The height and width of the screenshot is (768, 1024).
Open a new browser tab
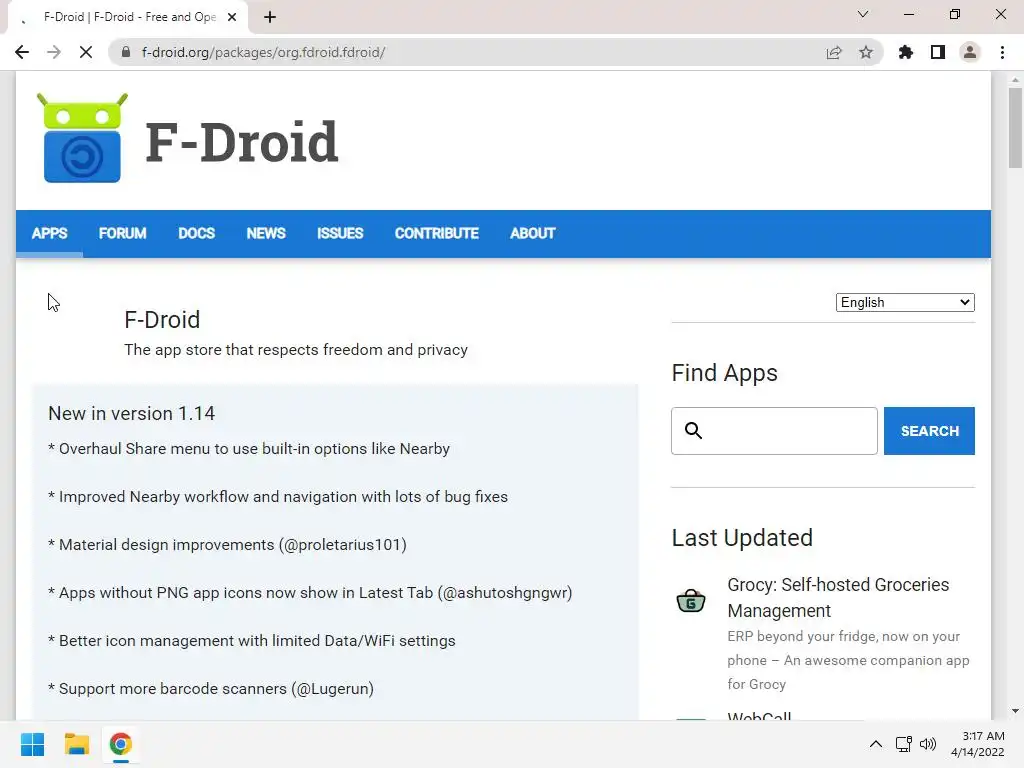[x=270, y=17]
